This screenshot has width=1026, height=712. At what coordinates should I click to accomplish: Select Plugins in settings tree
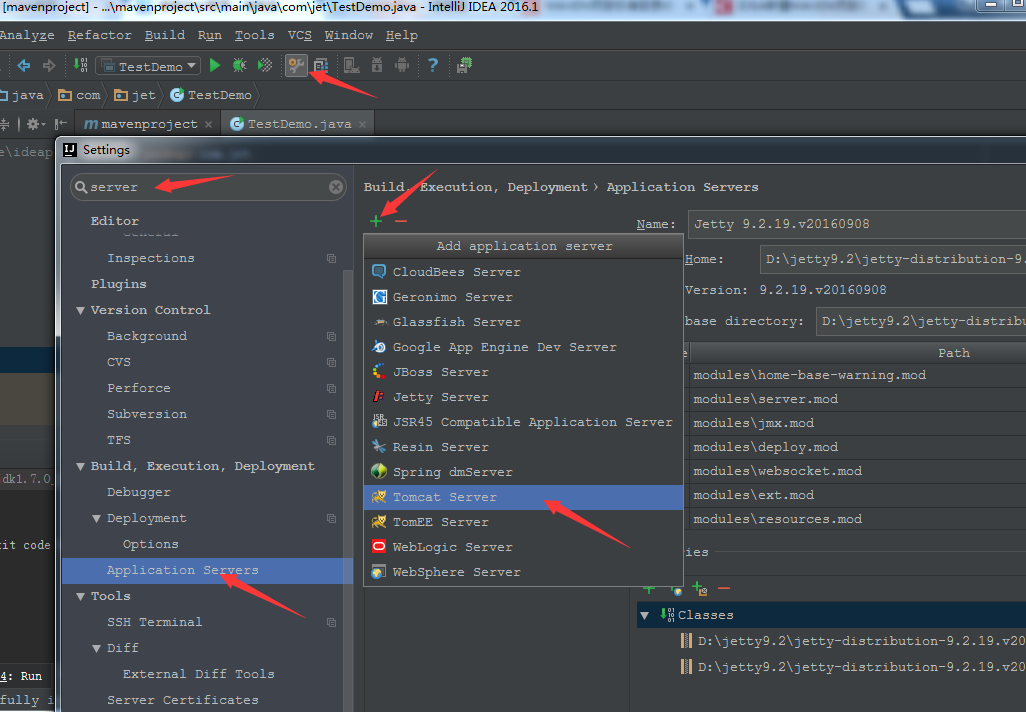point(118,284)
